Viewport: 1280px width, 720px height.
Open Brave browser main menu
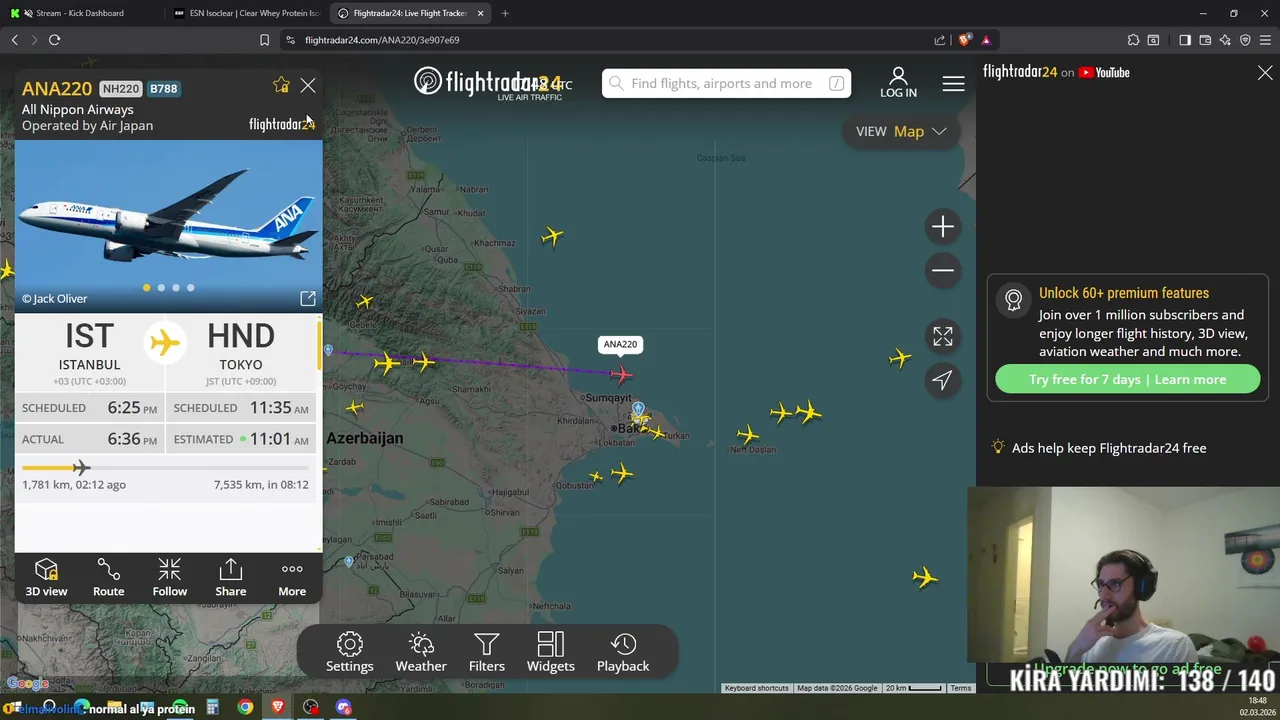point(1265,40)
